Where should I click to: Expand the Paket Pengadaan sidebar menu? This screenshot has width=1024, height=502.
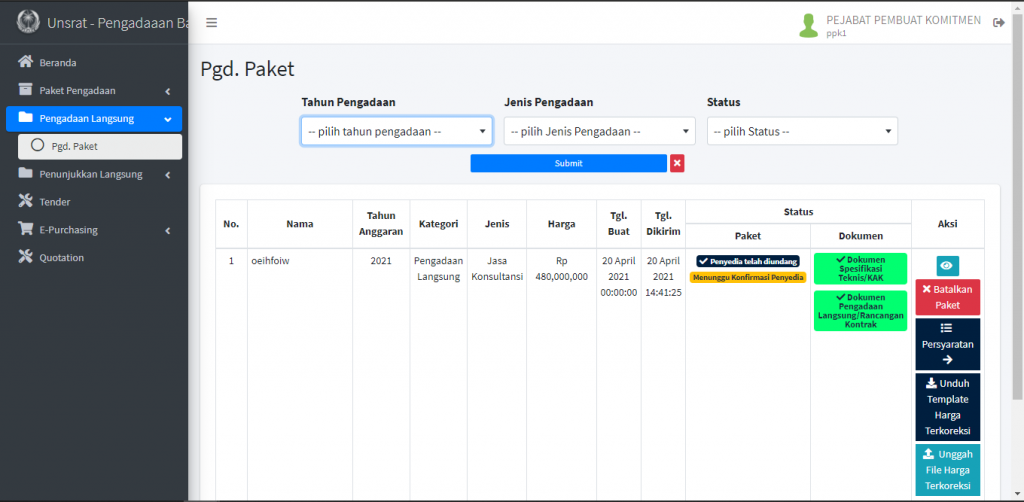point(94,90)
